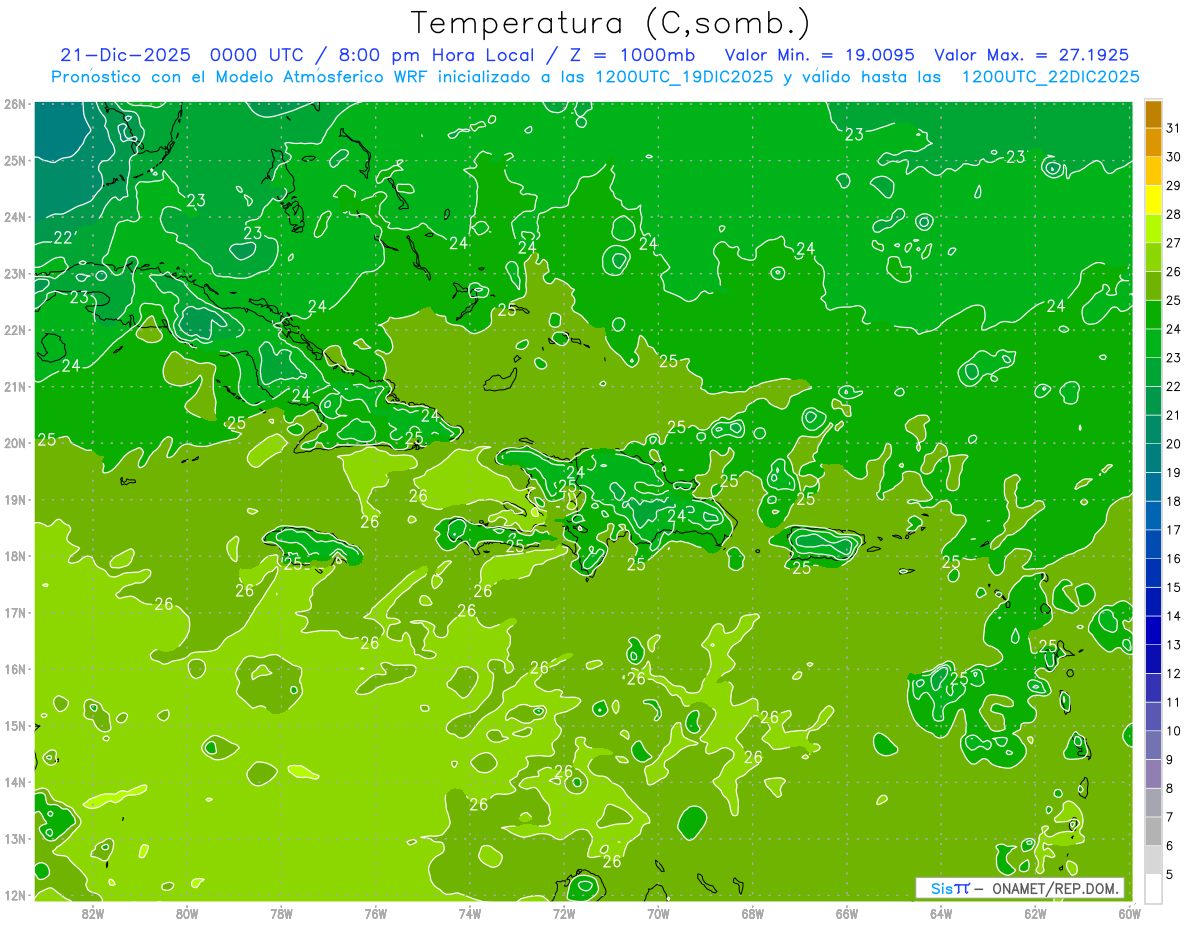
Task: Click the yellow swatch between legend 28 and 29
Action: 1153,200
